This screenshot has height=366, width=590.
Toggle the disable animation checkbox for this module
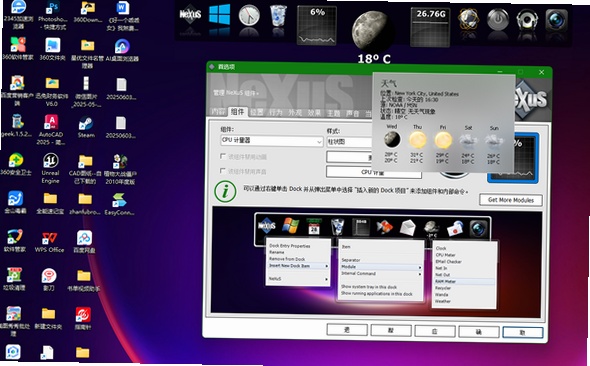click(x=223, y=156)
